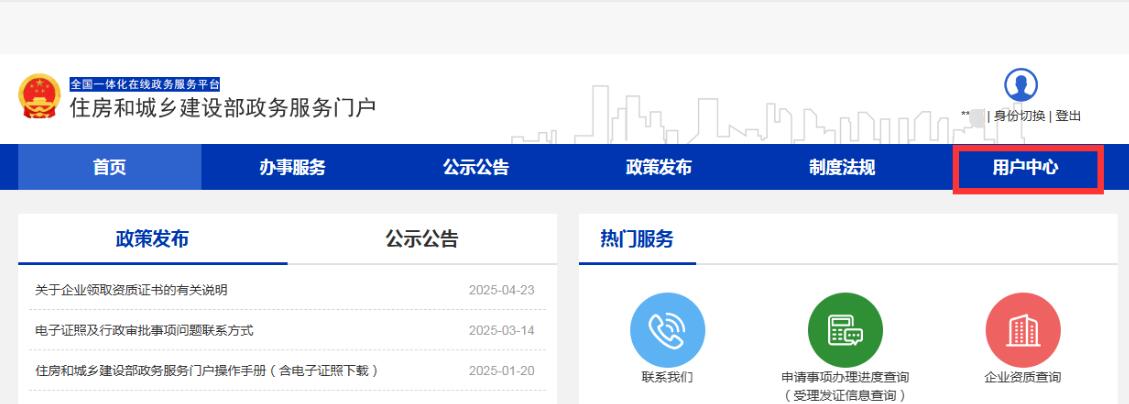Switch to the 公示公告 tab in news panel
The width and height of the screenshot is (1129, 404).
pyautogui.click(x=422, y=239)
